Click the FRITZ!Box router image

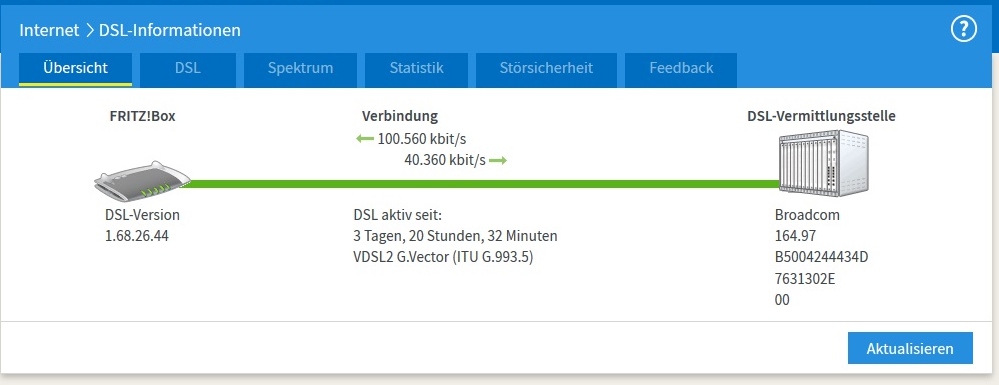tap(142, 182)
